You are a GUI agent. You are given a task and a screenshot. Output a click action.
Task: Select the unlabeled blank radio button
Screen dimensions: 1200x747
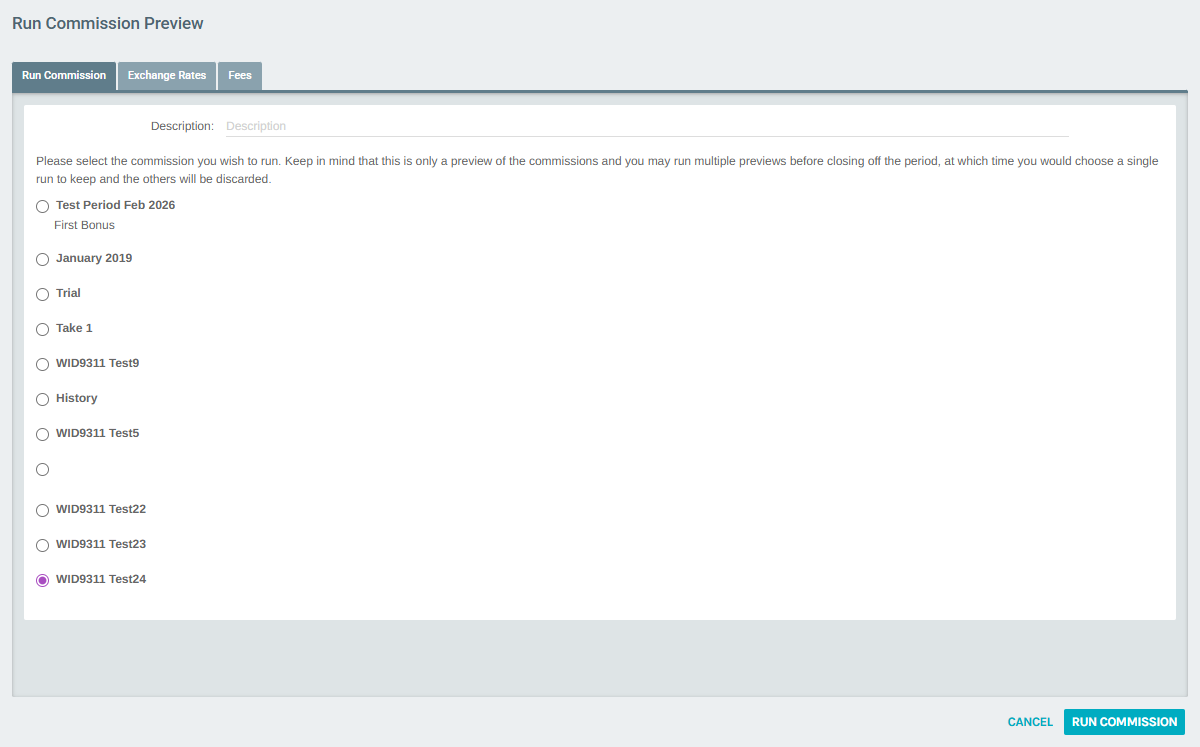42,469
